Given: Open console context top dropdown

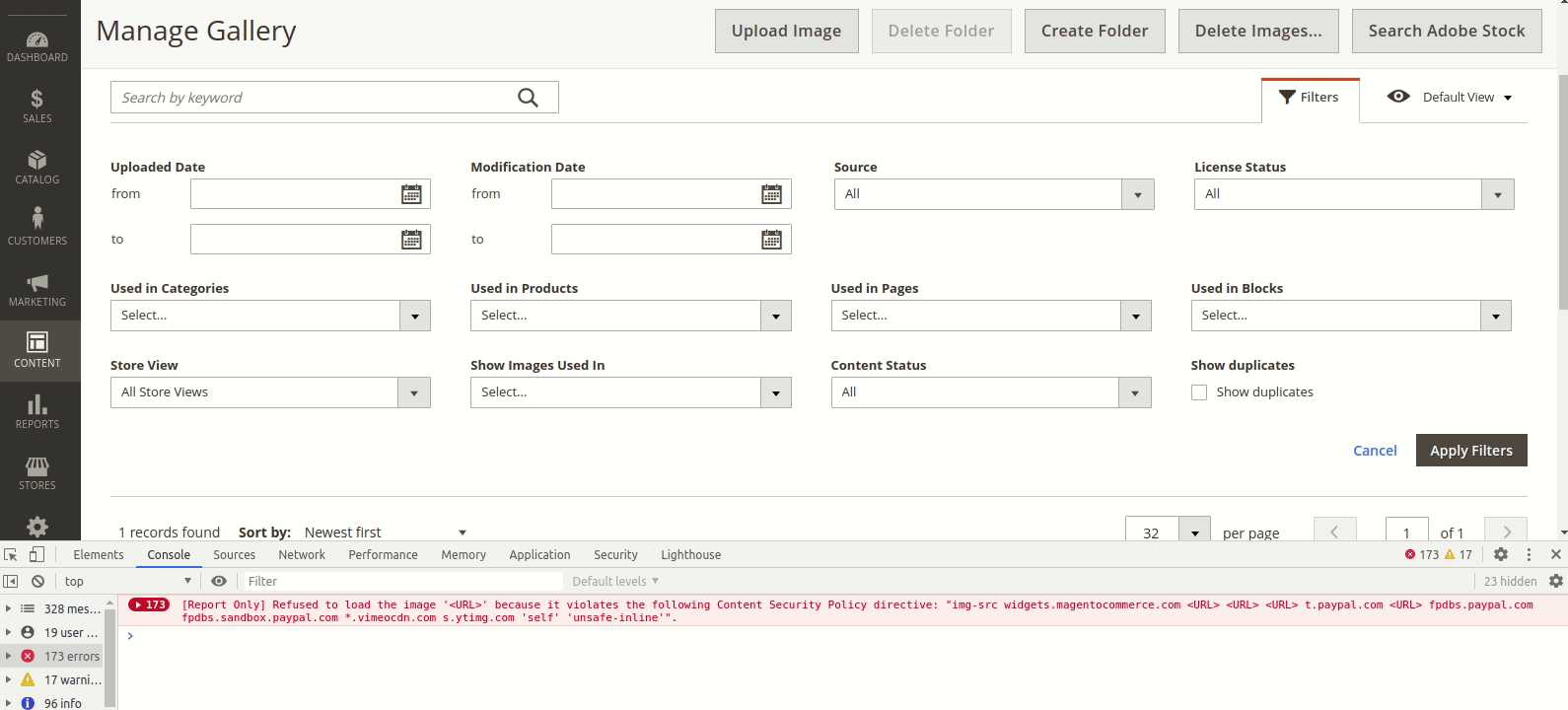Looking at the screenshot, I should [128, 582].
